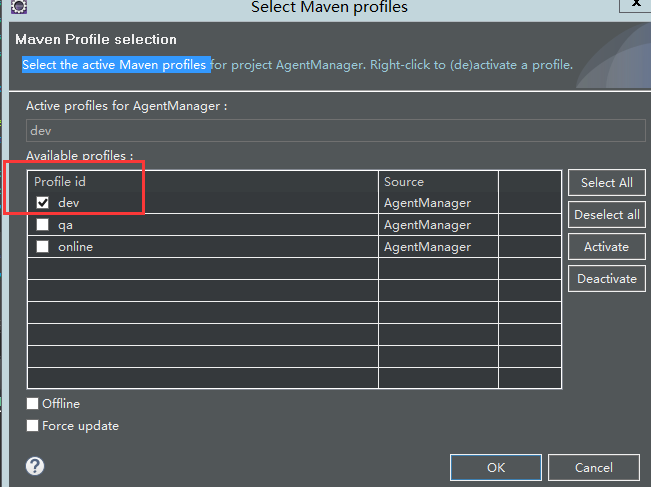Check the Force update box
Screen dimensions: 651x487
coord(33,426)
